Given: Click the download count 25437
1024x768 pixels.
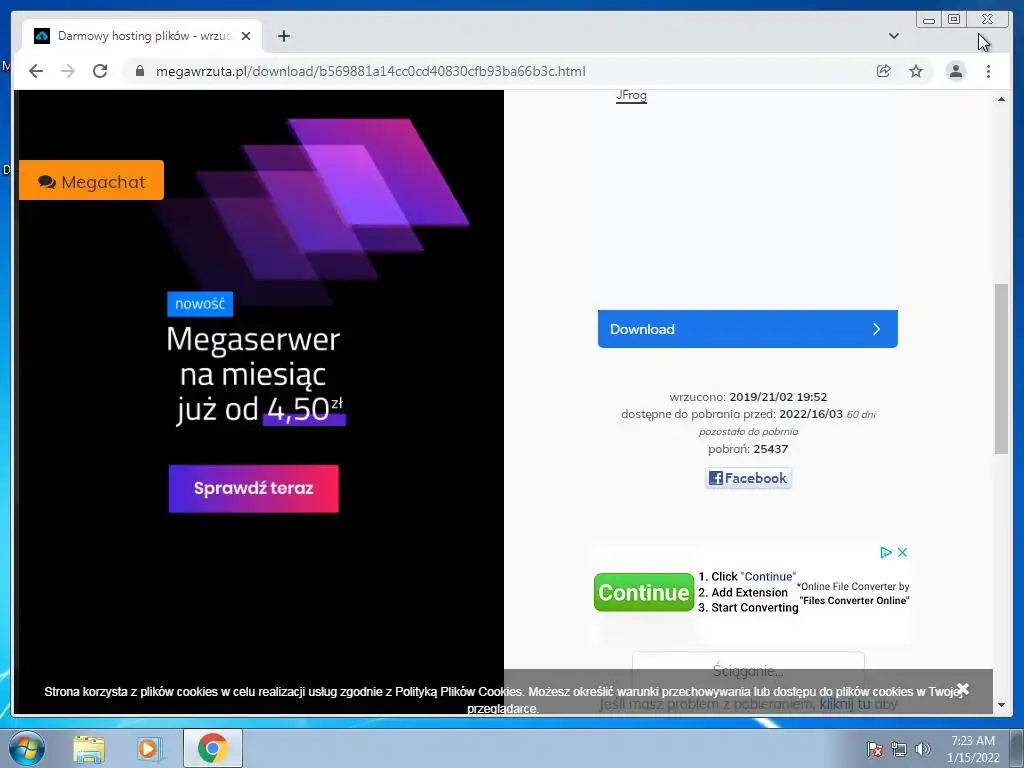Looking at the screenshot, I should 771,449.
